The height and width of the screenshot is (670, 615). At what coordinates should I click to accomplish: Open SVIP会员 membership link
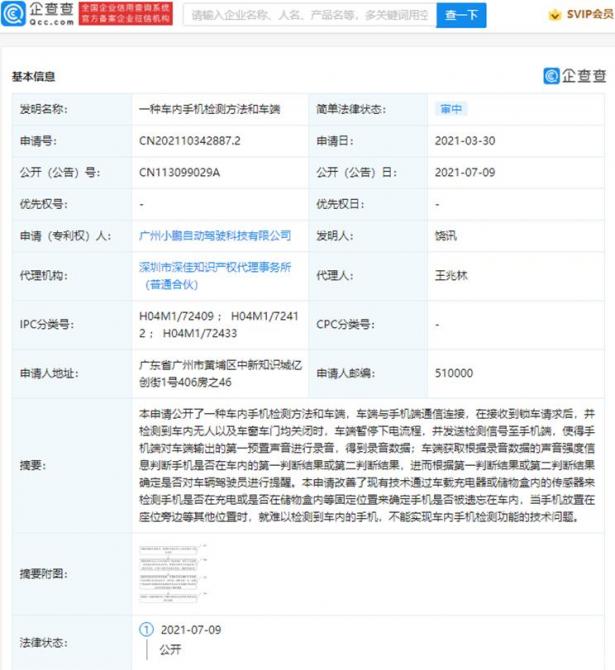588,15
